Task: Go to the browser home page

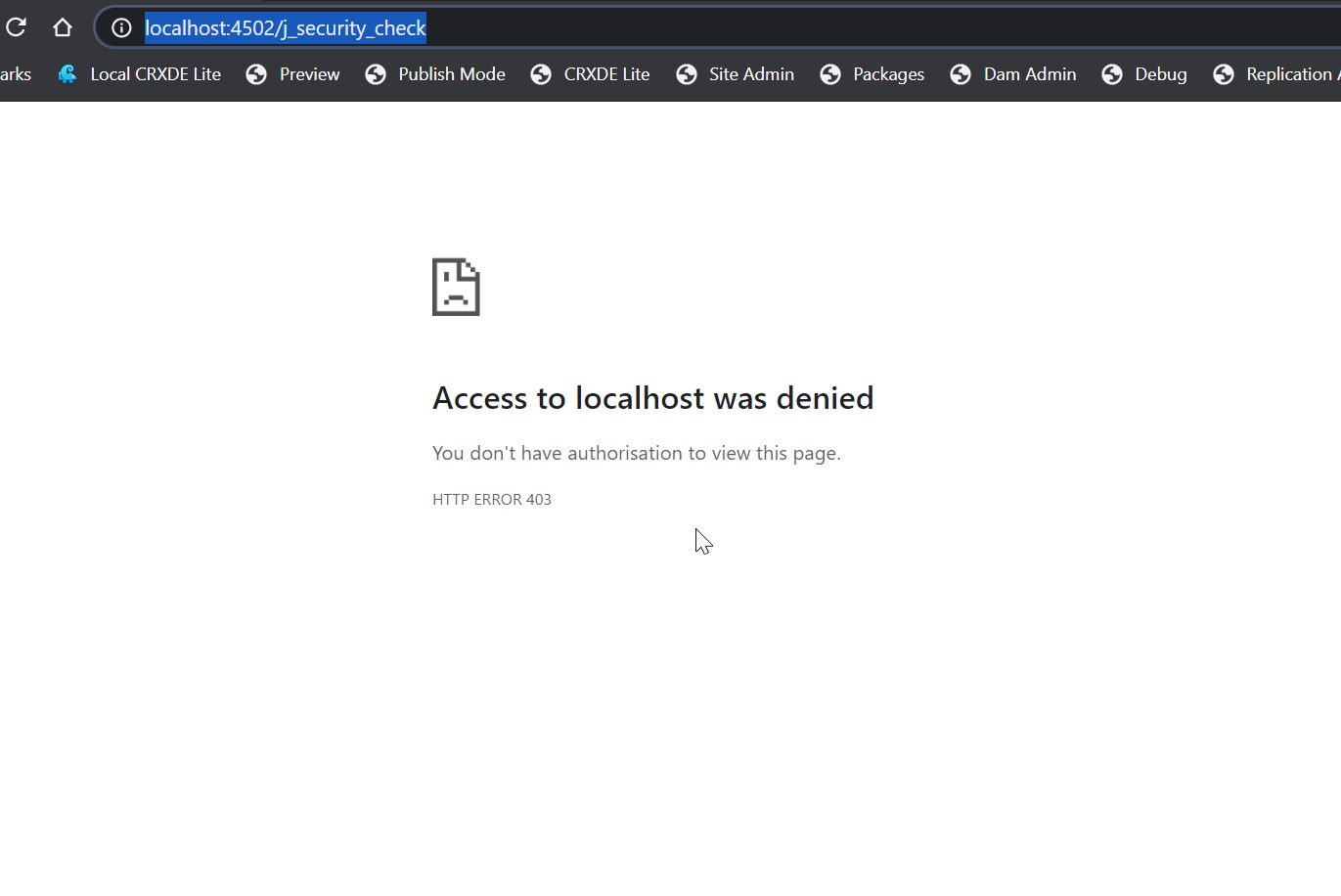Action: (63, 27)
